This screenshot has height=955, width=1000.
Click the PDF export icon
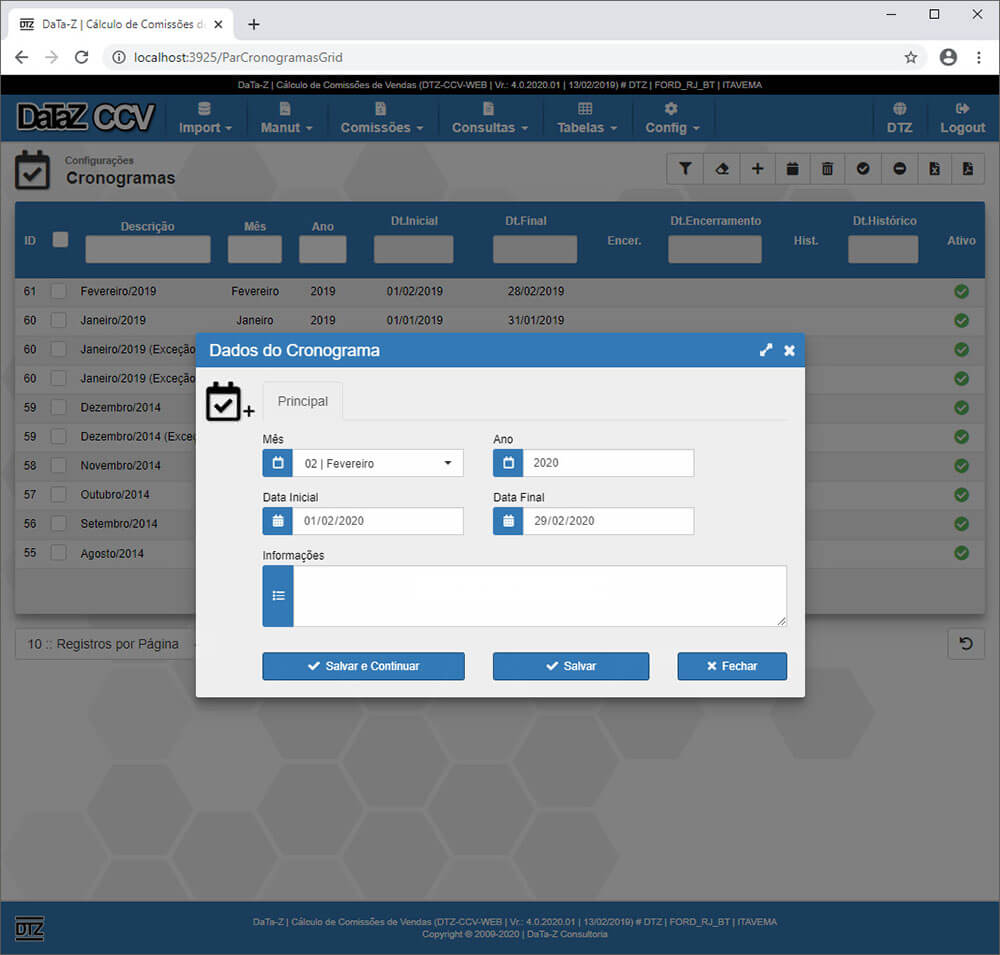968,169
